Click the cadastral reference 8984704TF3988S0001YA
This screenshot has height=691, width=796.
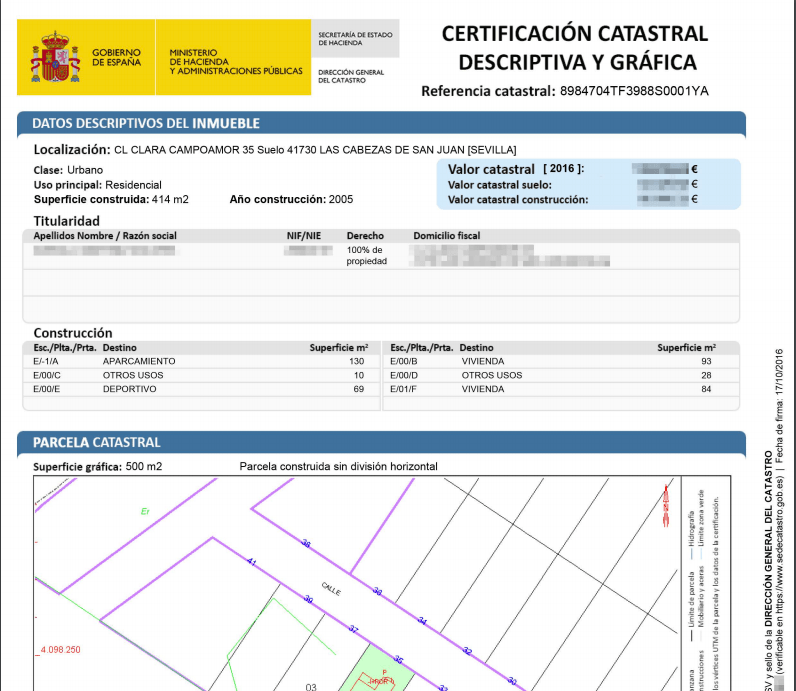[634, 91]
